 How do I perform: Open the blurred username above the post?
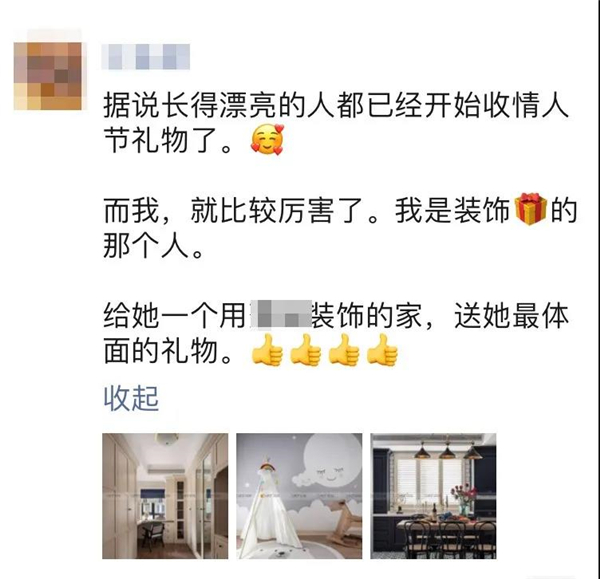click(x=146, y=57)
